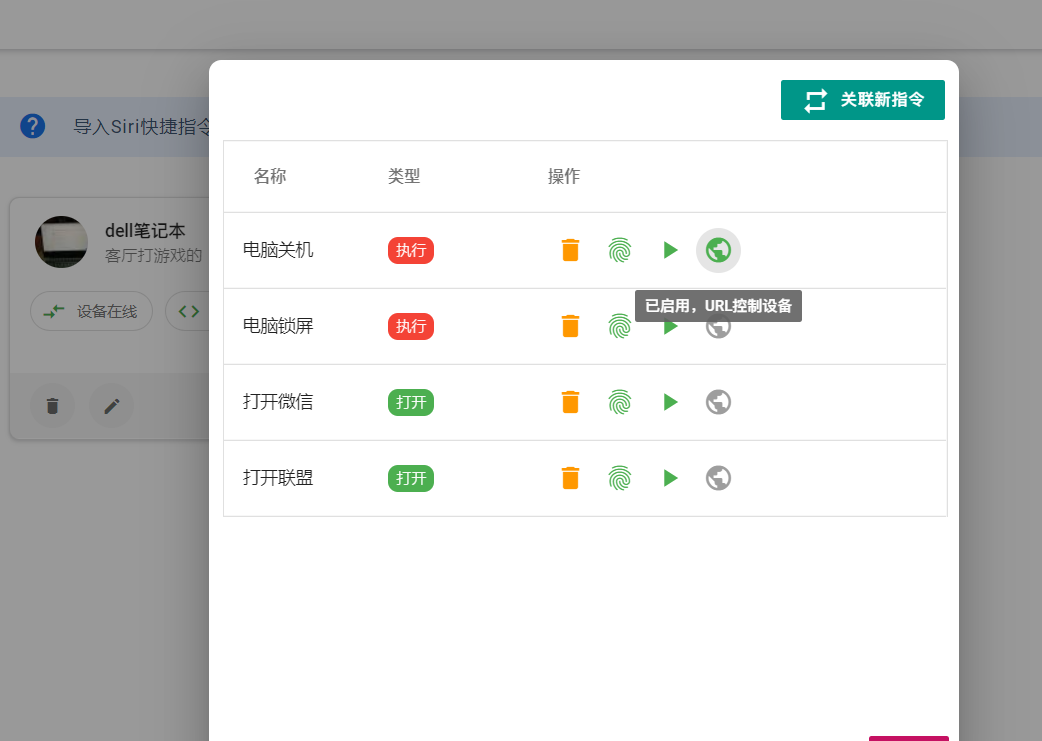Click the dell笔记本 device thumbnail
The width and height of the screenshot is (1042, 741).
[x=61, y=242]
